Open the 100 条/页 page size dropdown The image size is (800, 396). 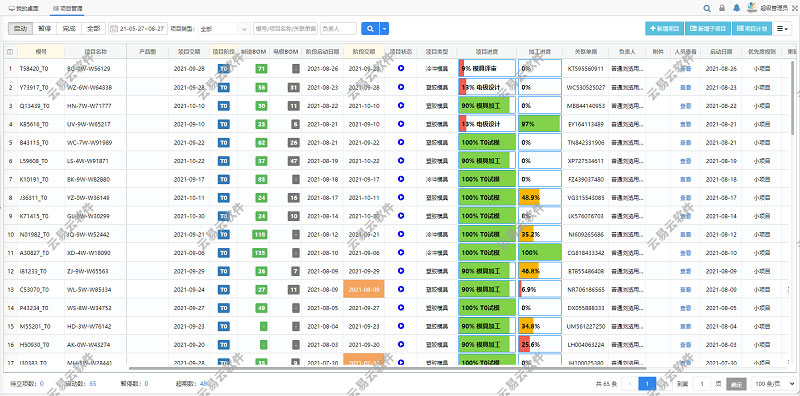click(774, 383)
